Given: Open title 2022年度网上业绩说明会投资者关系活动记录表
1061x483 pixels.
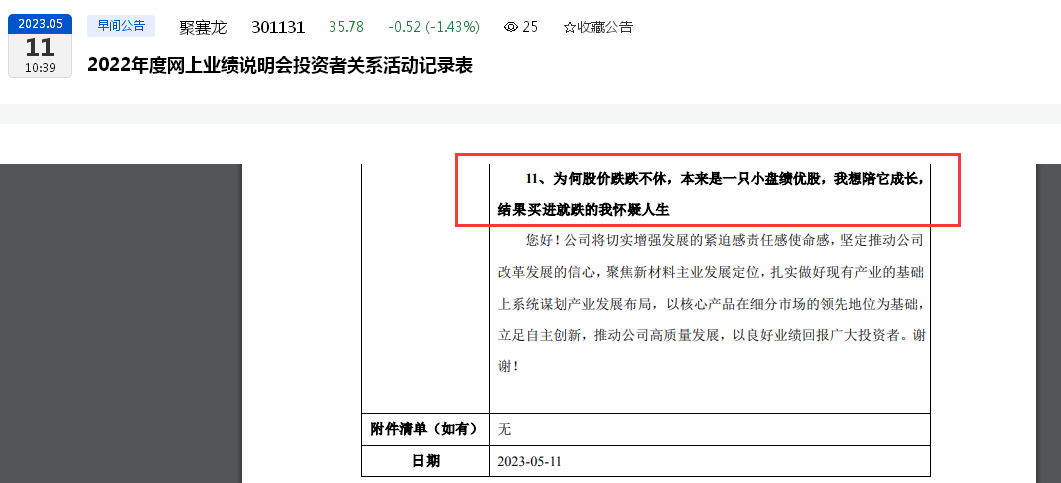Looking at the screenshot, I should click(x=280, y=66).
